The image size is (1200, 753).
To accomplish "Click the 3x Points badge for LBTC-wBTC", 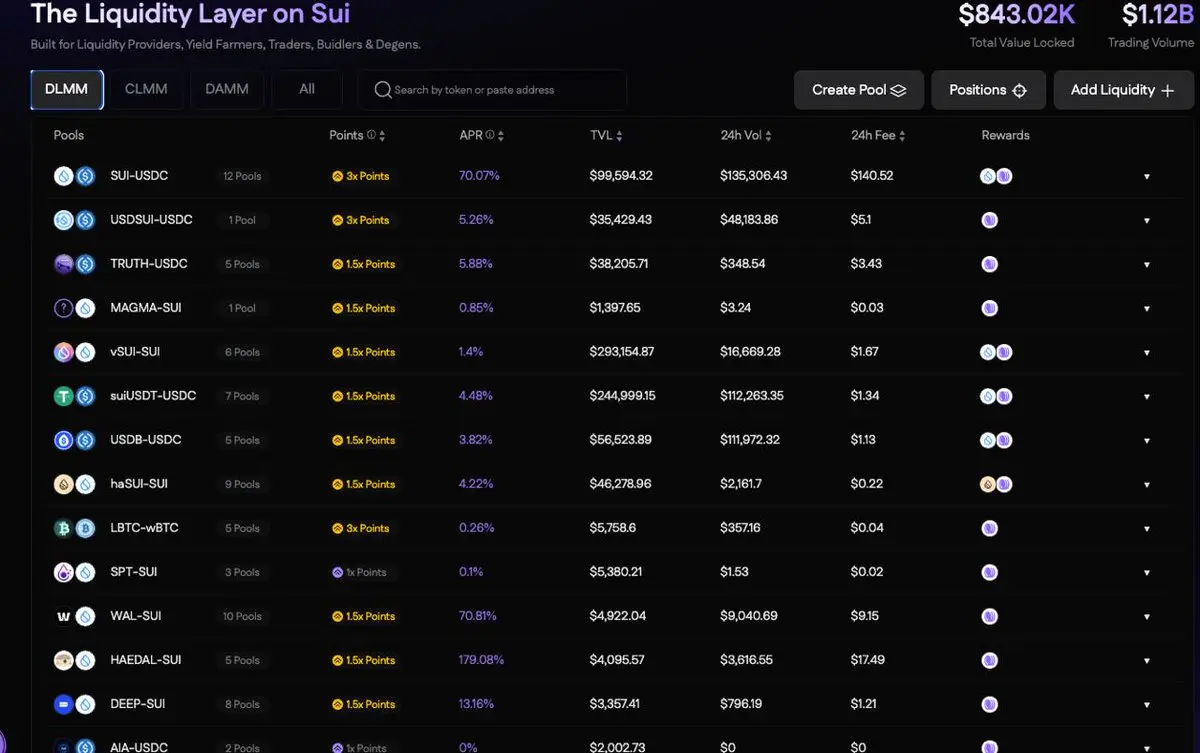I will tap(361, 528).
